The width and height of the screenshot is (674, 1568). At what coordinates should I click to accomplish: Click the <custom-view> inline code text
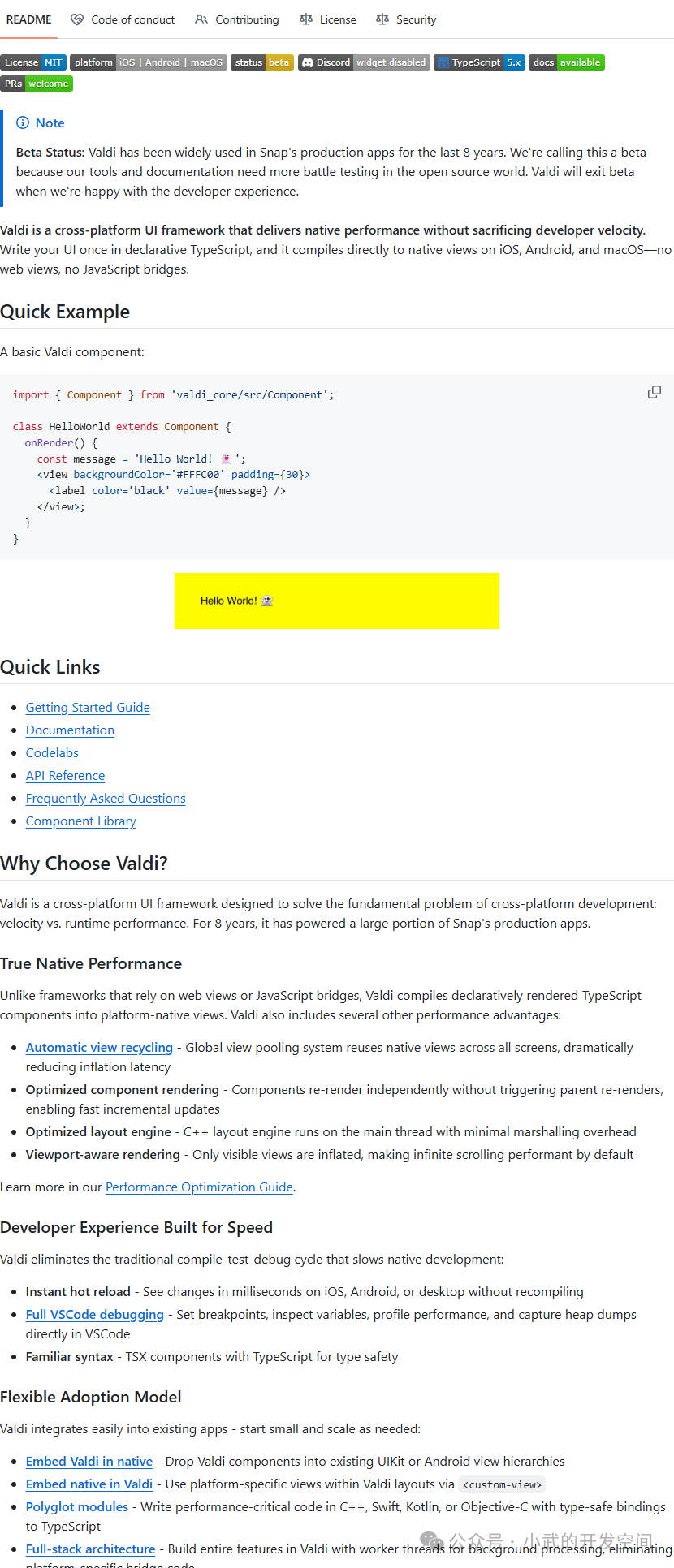point(502,1485)
